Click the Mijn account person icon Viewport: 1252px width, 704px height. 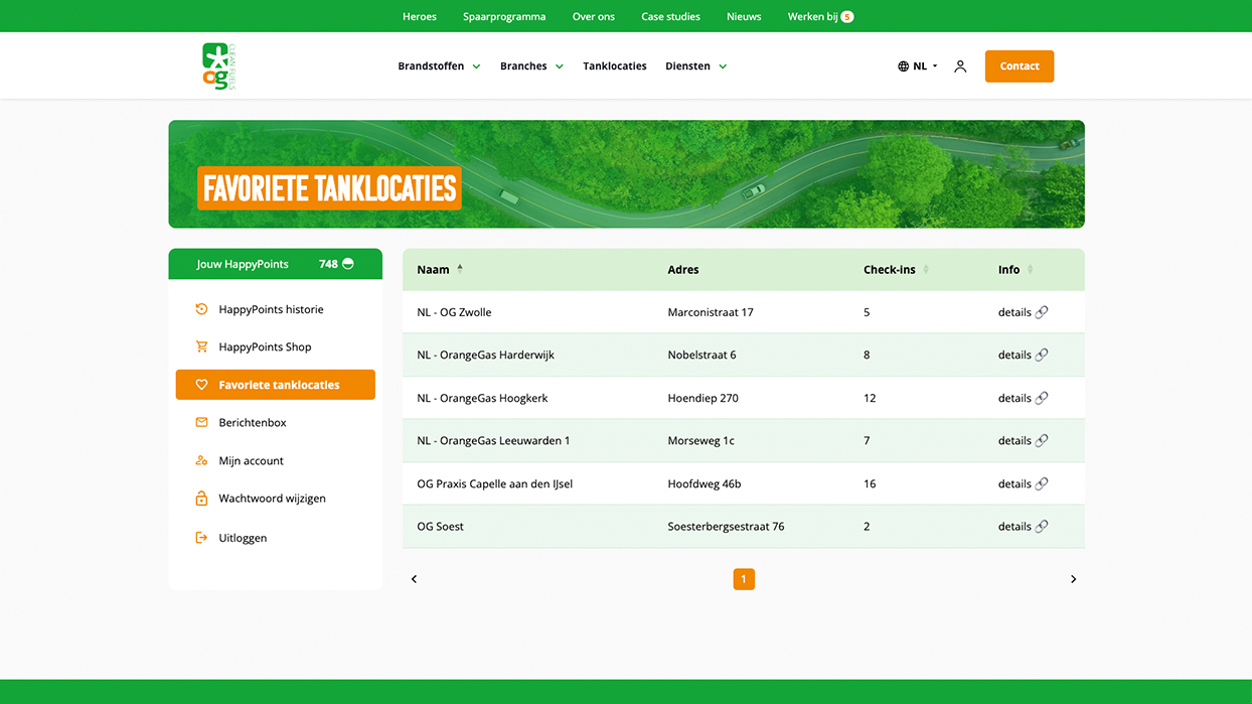click(x=201, y=461)
